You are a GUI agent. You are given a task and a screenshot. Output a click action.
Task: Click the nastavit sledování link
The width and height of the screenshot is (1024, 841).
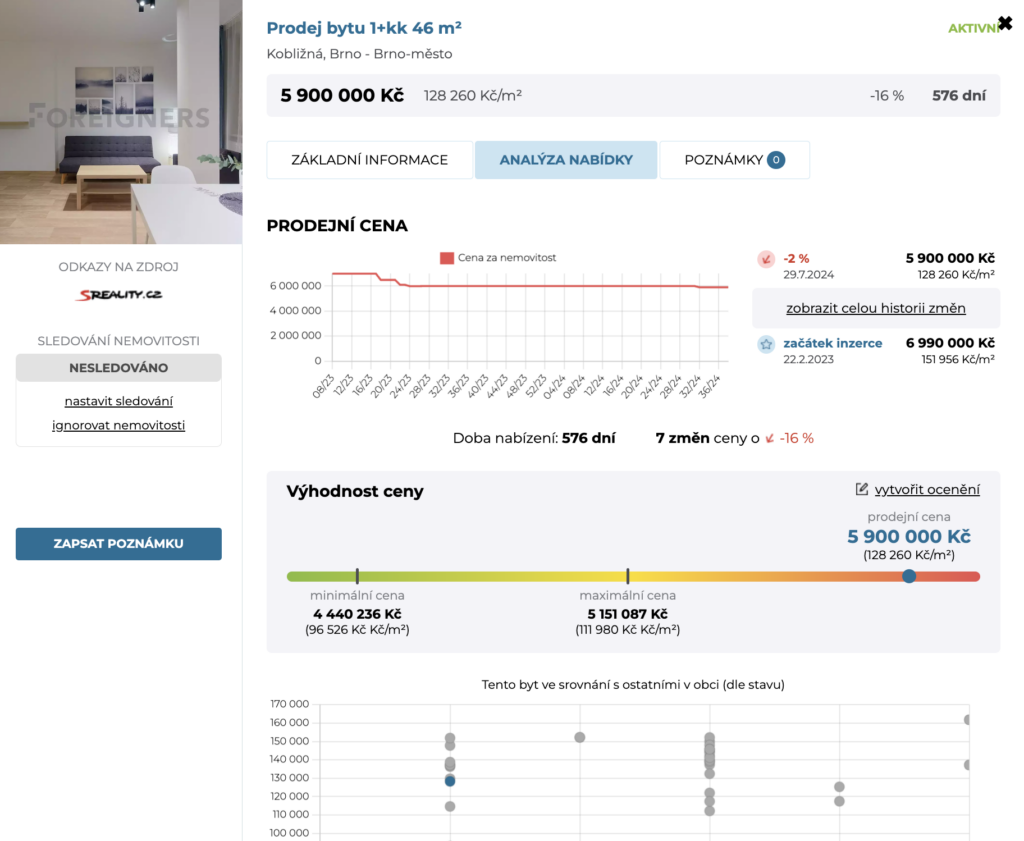pos(118,401)
